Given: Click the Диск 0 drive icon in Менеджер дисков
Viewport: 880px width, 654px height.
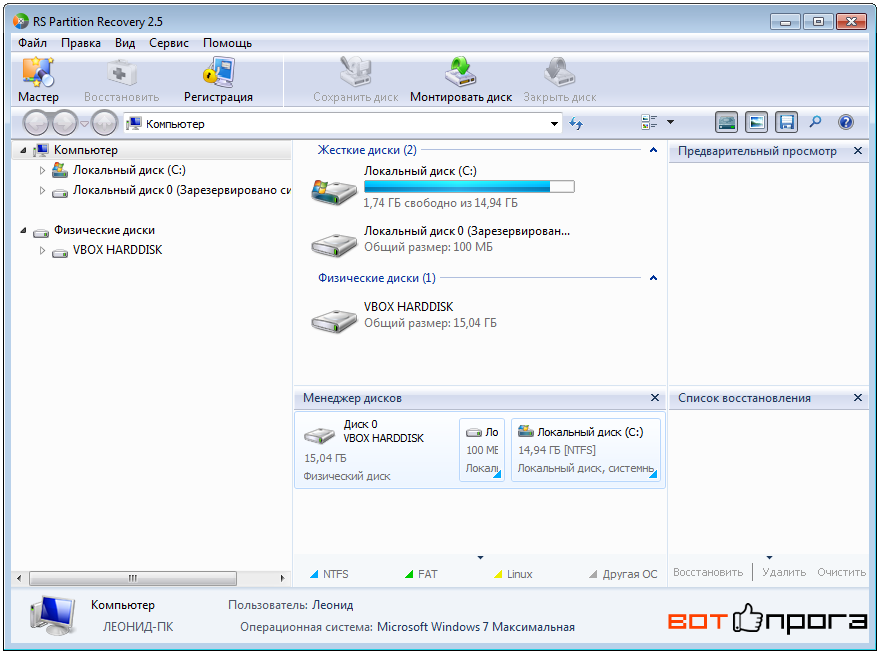Looking at the screenshot, I should (319, 435).
